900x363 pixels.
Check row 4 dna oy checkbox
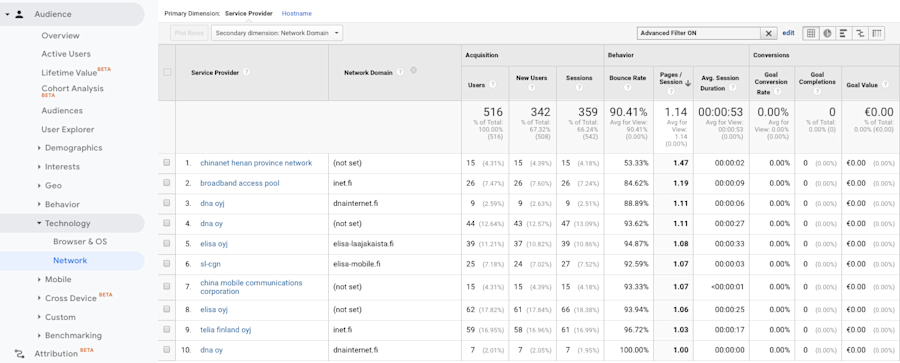166,223
